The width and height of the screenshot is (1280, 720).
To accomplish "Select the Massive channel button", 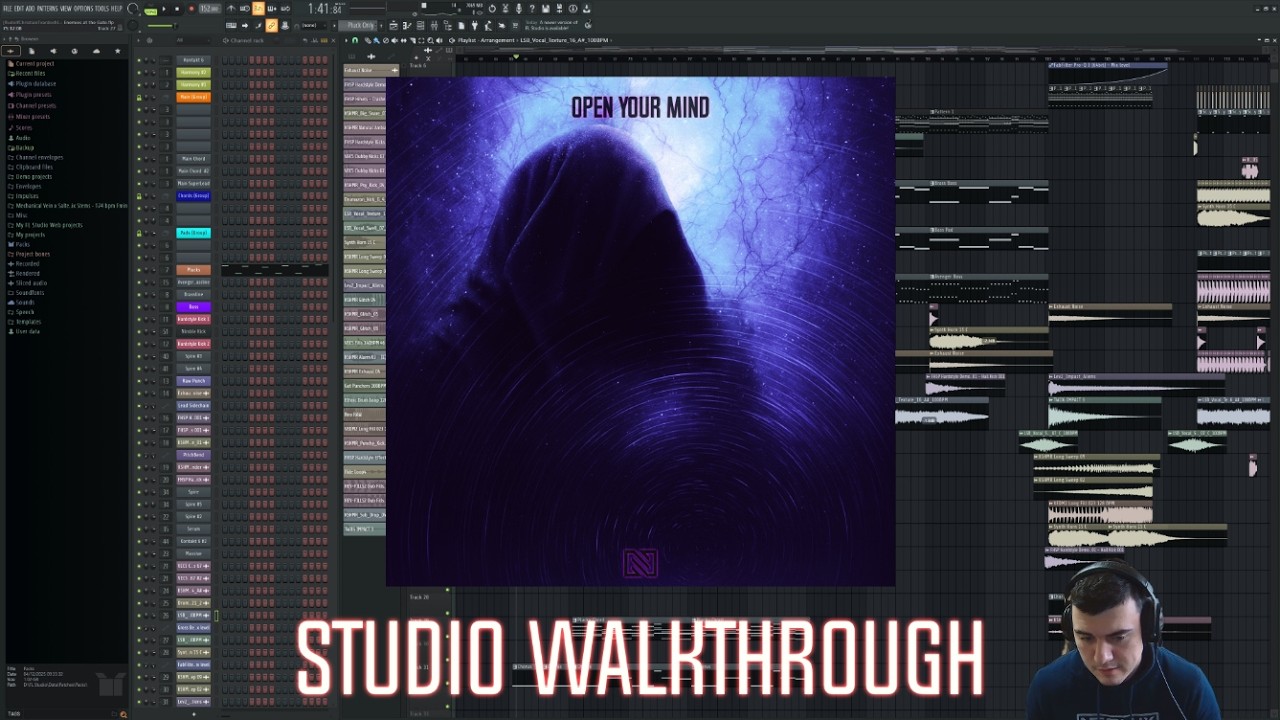I will (193, 553).
